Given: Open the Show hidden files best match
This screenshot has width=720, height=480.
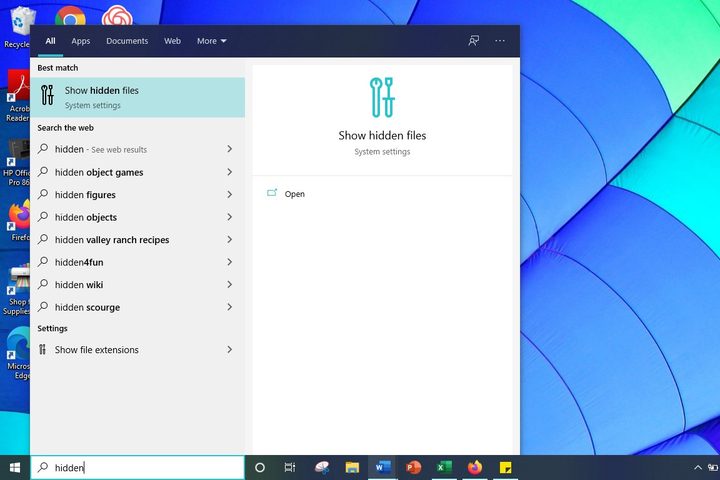Looking at the screenshot, I should pyautogui.click(x=137, y=97).
